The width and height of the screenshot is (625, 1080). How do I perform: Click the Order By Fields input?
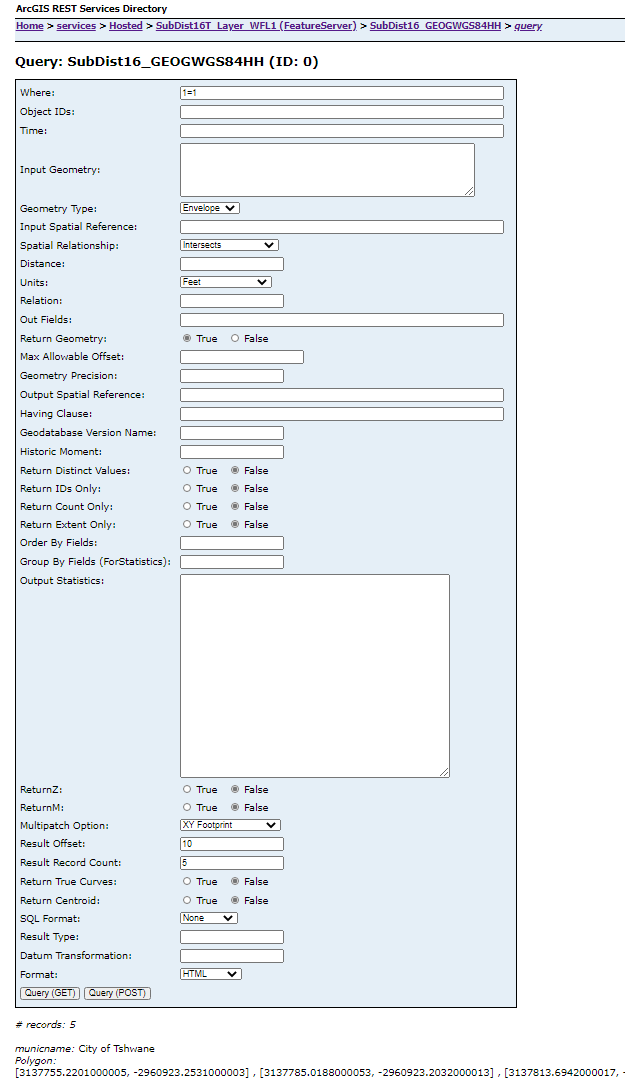pos(232,543)
